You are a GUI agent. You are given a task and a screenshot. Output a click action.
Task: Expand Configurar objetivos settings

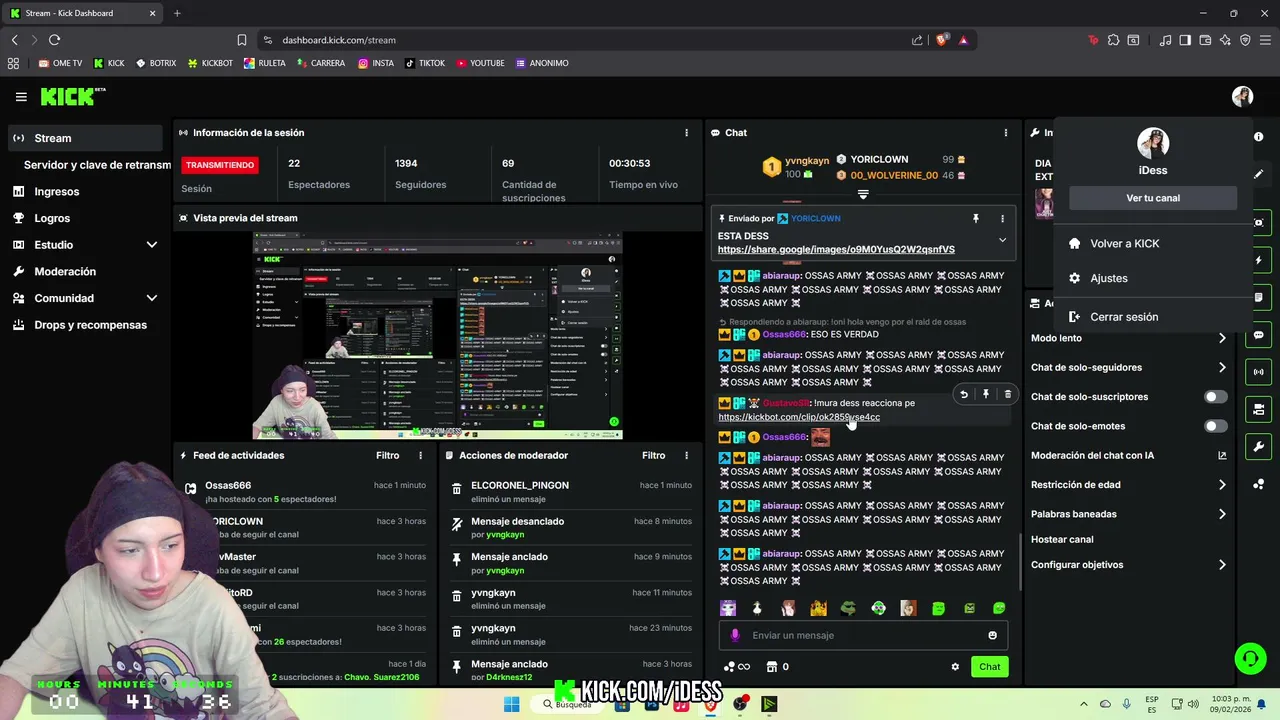1222,565
